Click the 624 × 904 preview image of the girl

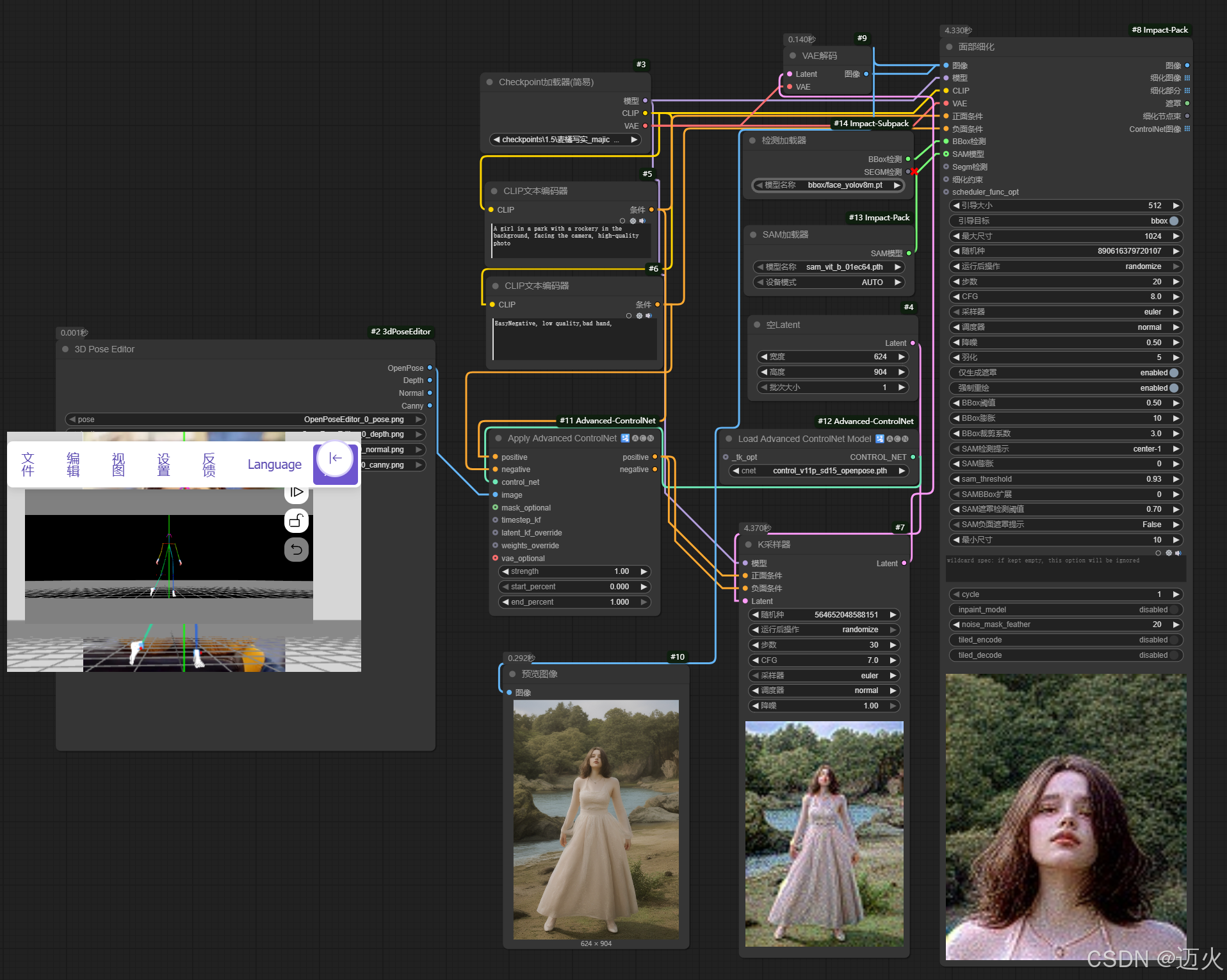(x=596, y=820)
